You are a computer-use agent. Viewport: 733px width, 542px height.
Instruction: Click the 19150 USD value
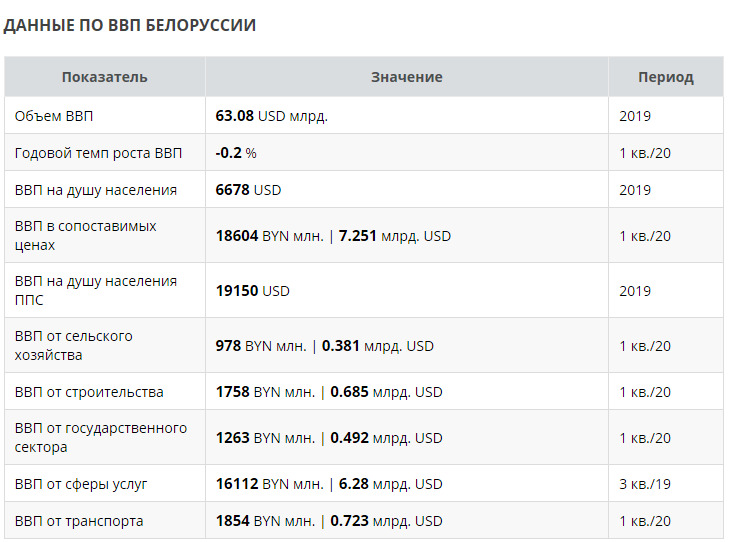(x=252, y=291)
